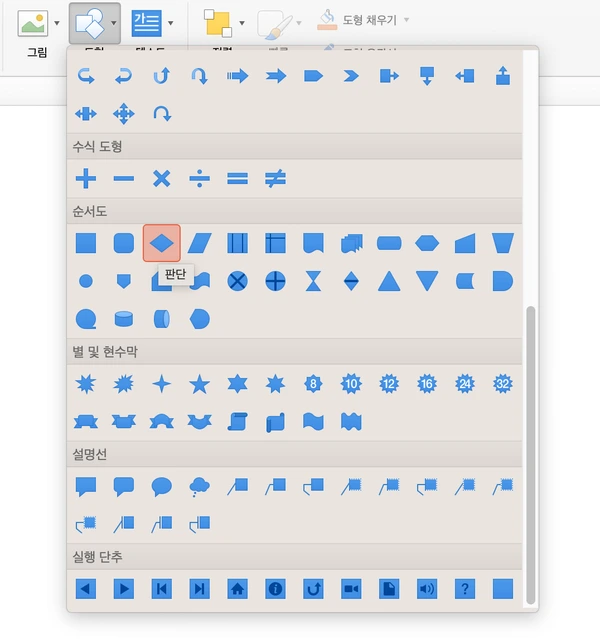Select the flowchart terminator shape

[x=389, y=243]
